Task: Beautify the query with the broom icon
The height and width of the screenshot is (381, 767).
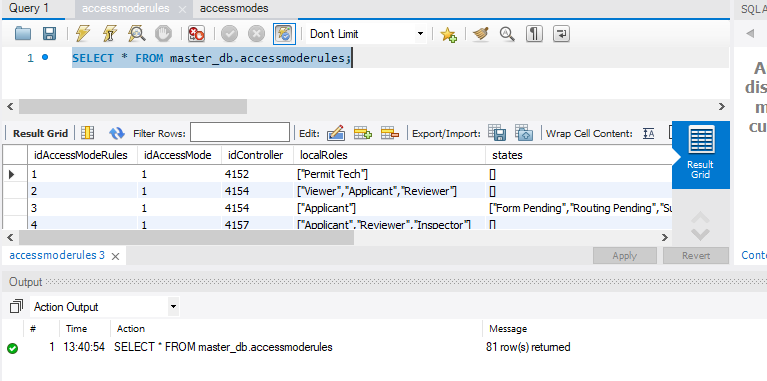Action: pos(481,34)
